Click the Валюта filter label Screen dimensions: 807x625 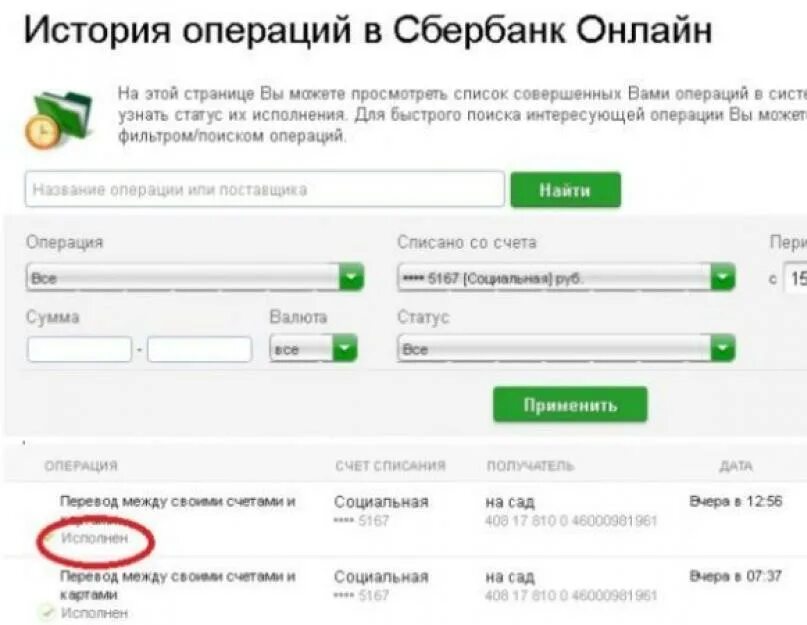tap(299, 317)
